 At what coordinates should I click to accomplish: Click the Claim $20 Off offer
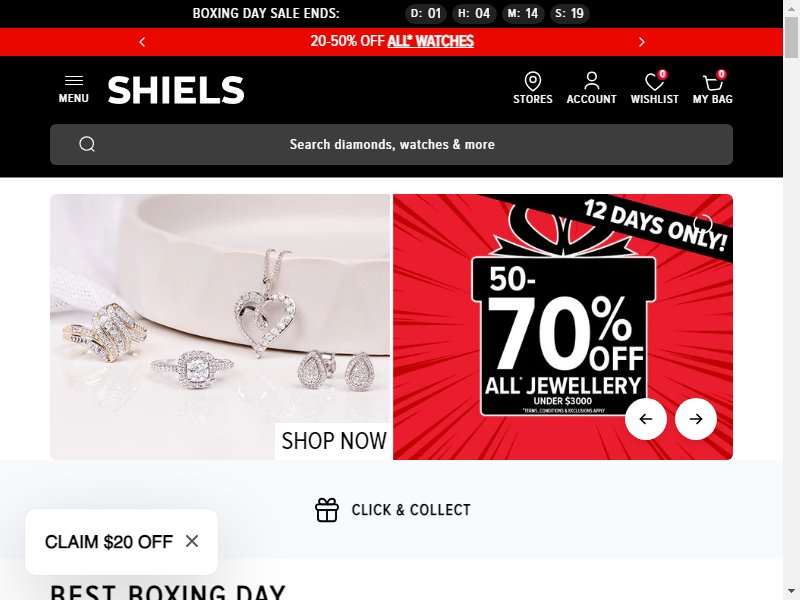click(x=109, y=542)
